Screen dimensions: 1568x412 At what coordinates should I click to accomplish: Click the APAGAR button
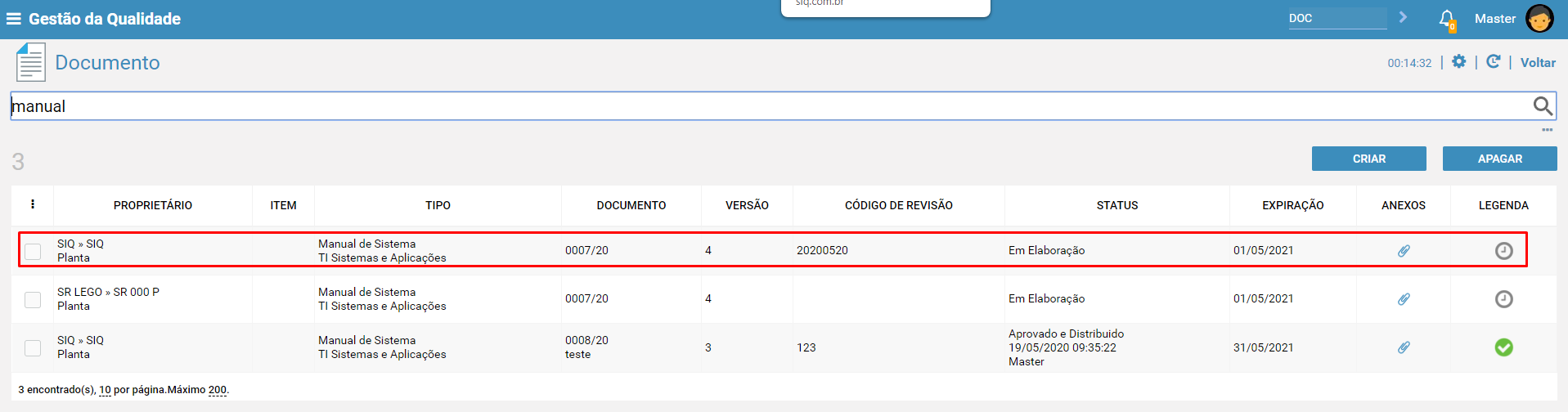pos(1499,159)
